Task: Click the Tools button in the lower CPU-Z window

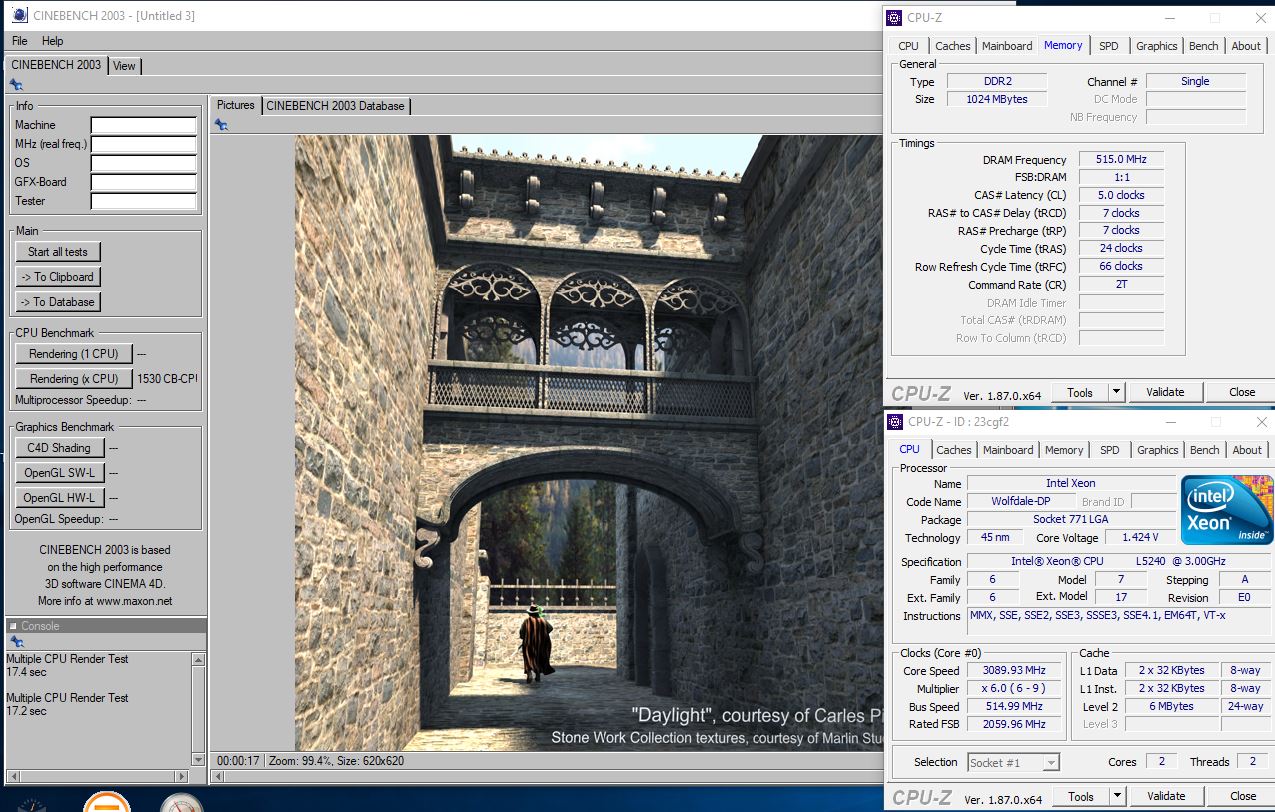Action: (1081, 796)
